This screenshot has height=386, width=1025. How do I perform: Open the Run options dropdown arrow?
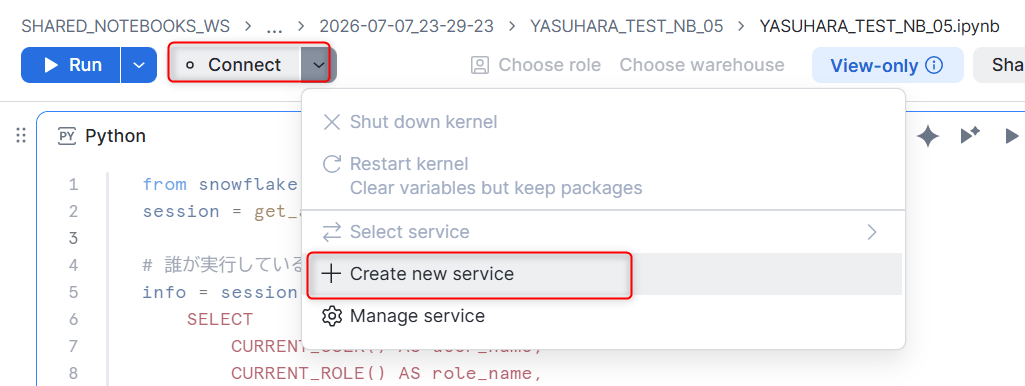[x=139, y=65]
